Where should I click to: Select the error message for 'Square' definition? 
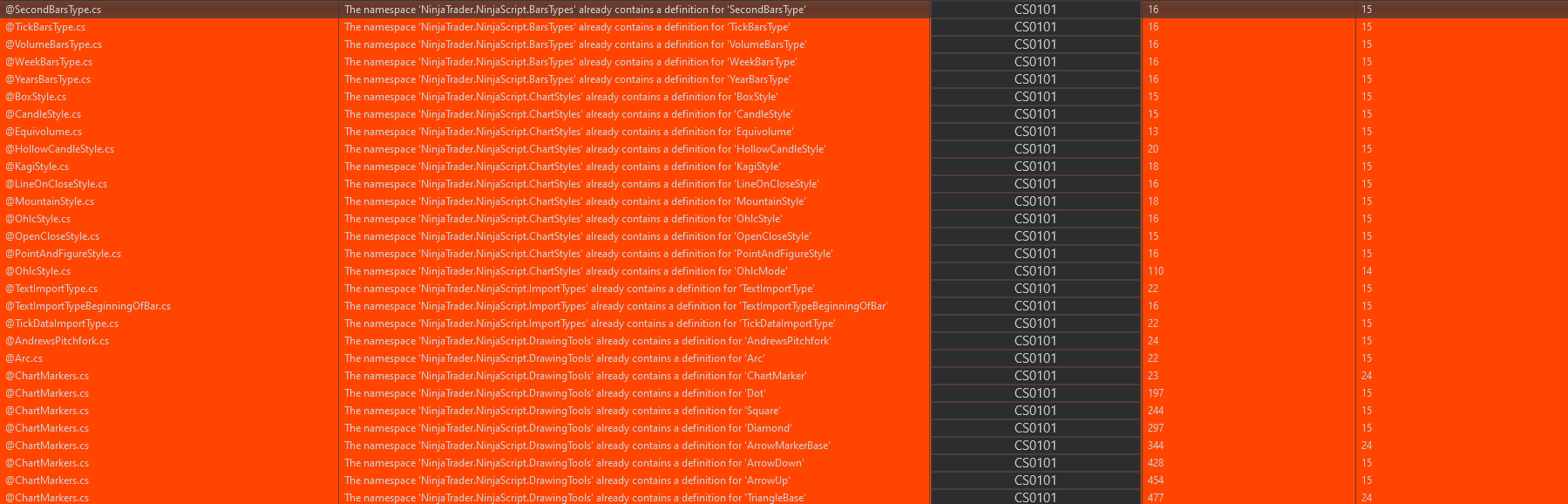point(562,411)
